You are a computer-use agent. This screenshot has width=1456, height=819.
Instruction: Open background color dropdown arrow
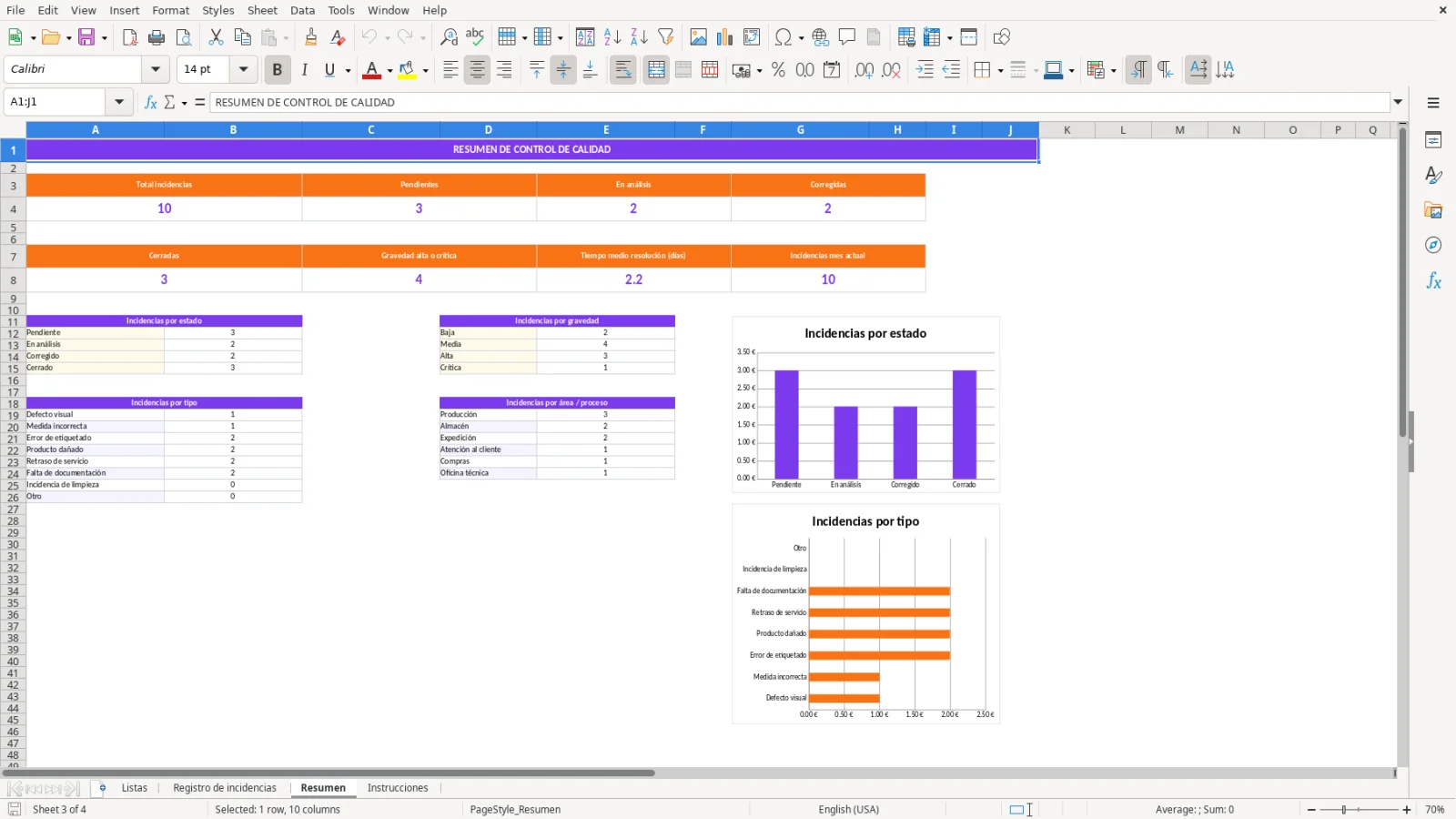[x=425, y=71]
